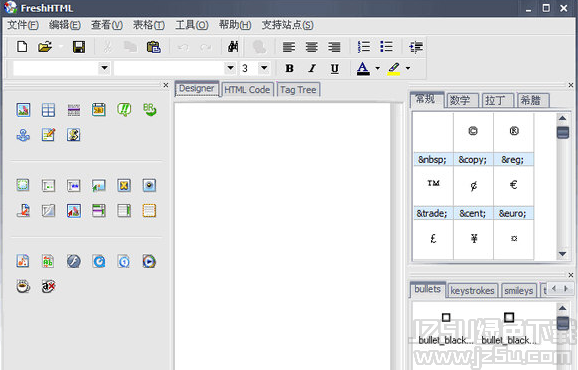Toggle italic formatting
Viewport: 578px width, 370px height.
[x=312, y=68]
